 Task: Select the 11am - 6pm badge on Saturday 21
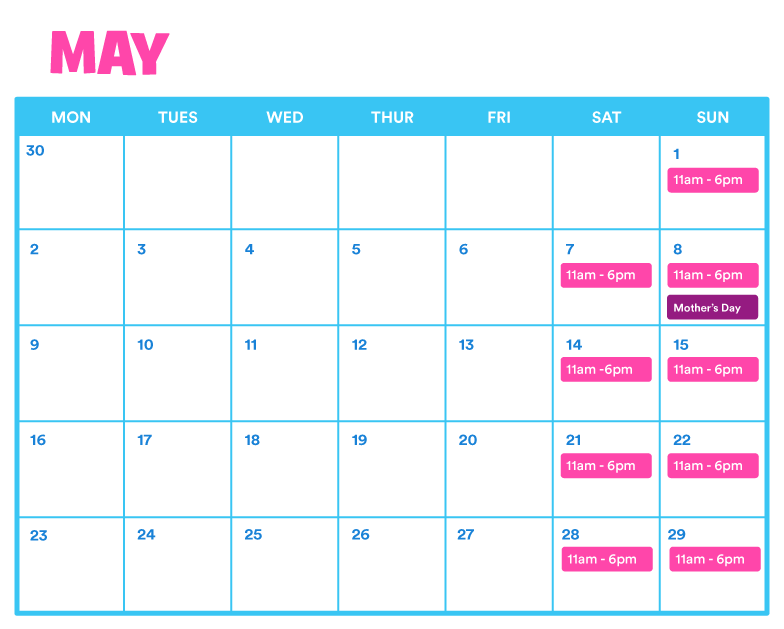pyautogui.click(x=606, y=466)
